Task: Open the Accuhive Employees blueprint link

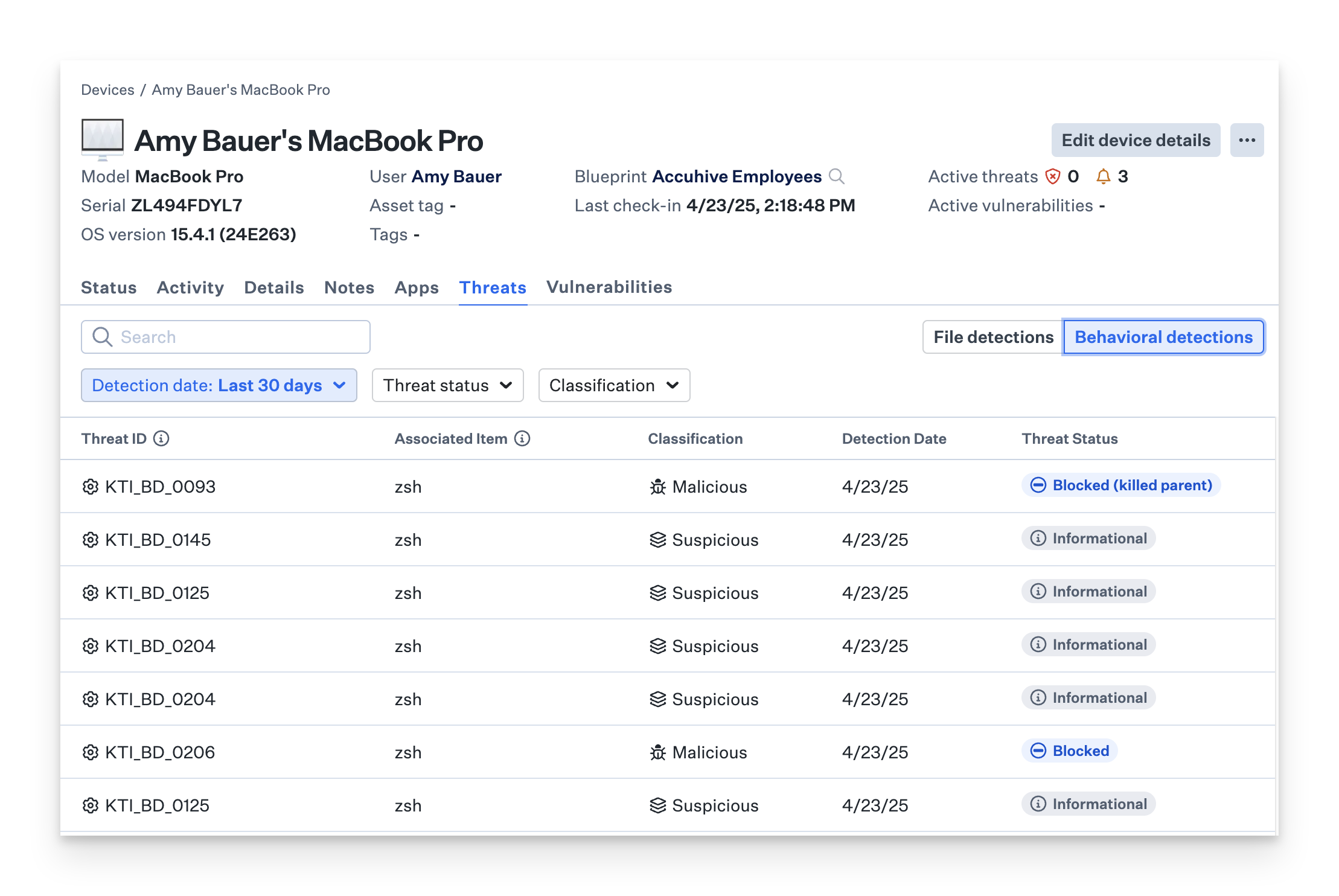Action: (737, 176)
